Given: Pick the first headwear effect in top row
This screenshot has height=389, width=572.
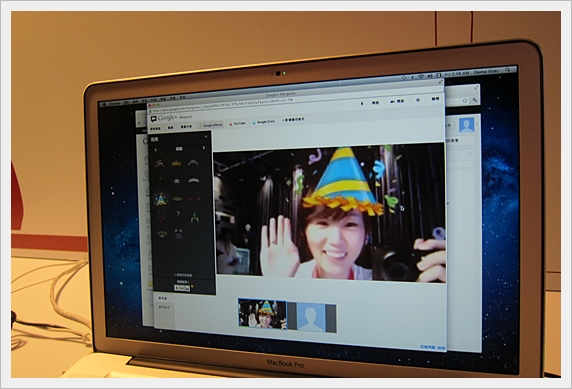Looking at the screenshot, I should (159, 163).
